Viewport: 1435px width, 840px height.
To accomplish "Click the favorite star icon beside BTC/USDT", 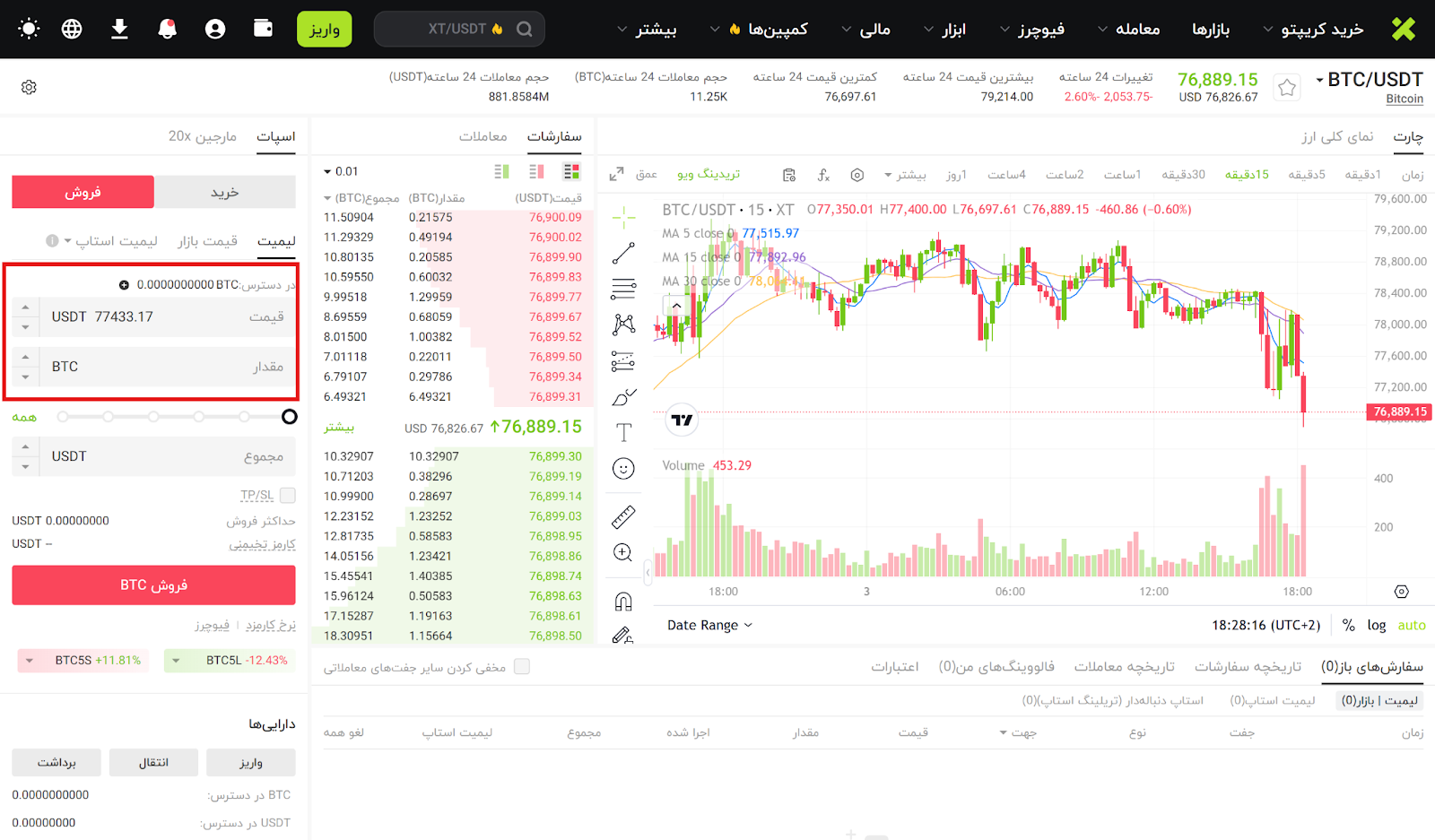I will [1287, 87].
